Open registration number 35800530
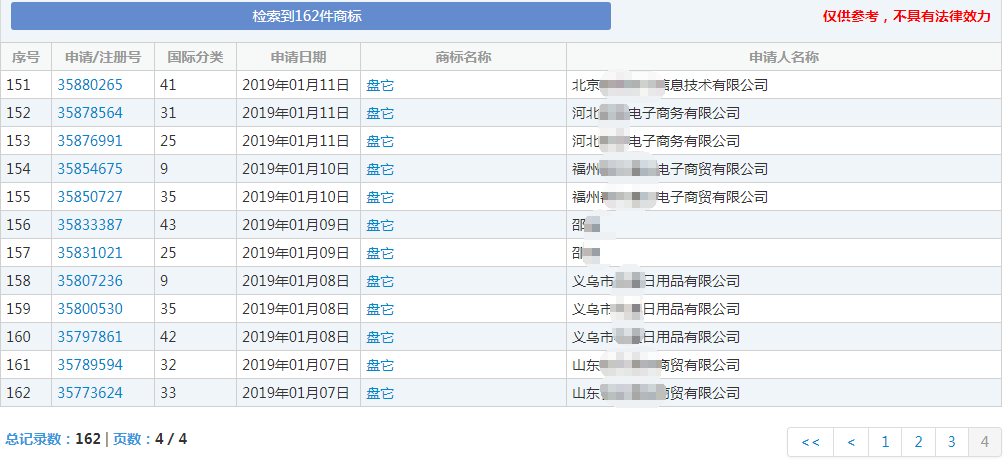Screen dimensions: 1007x460 coord(90,309)
